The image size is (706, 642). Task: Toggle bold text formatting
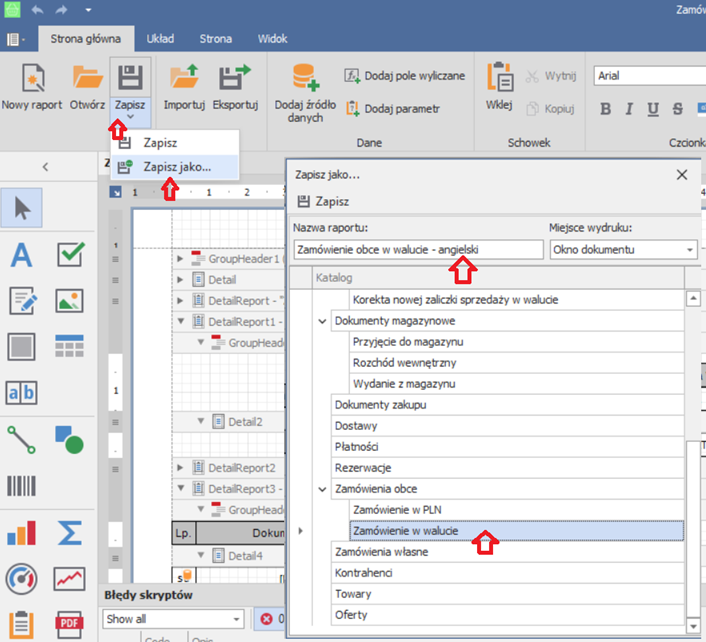point(606,109)
